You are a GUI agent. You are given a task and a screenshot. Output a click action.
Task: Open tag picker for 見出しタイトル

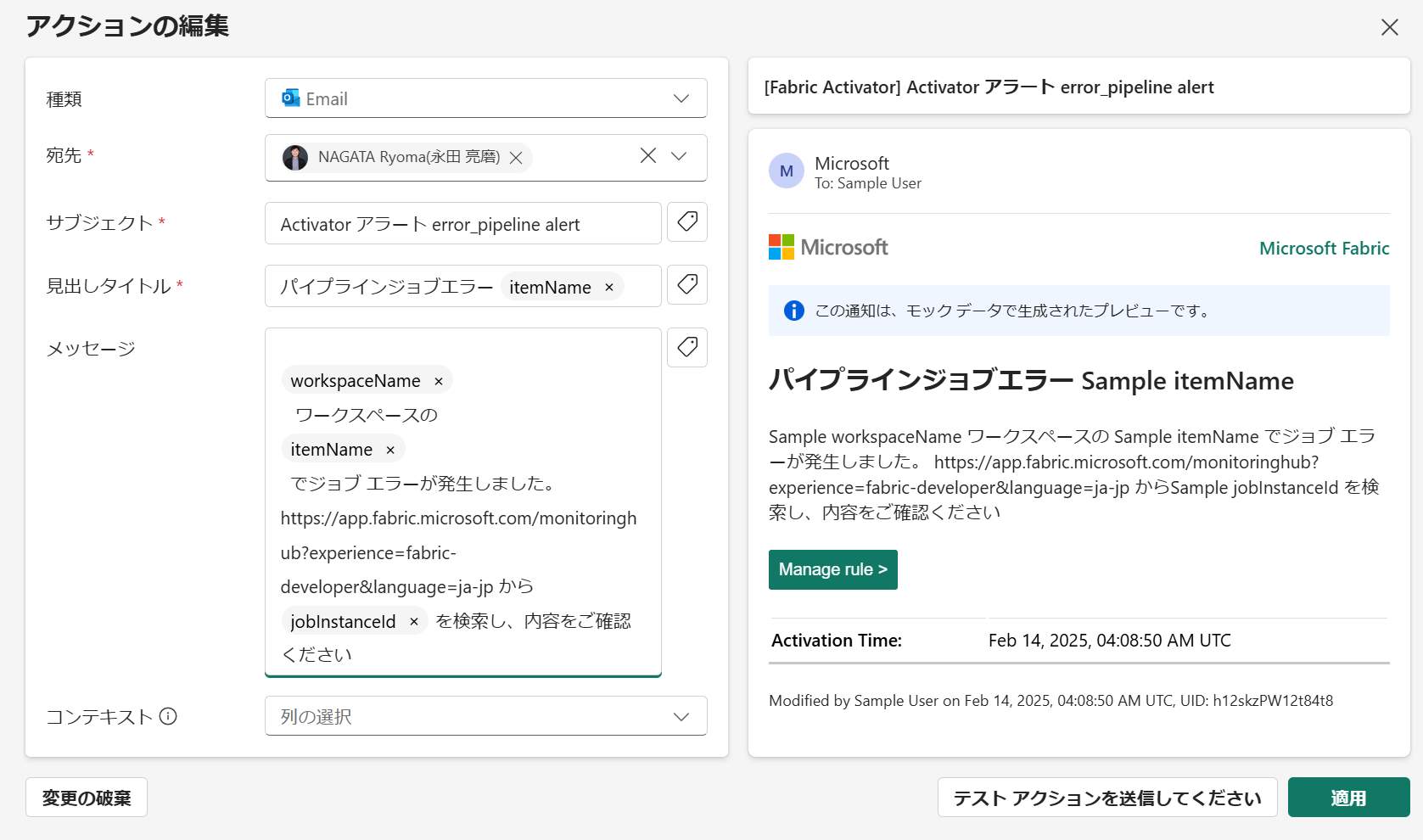click(687, 285)
